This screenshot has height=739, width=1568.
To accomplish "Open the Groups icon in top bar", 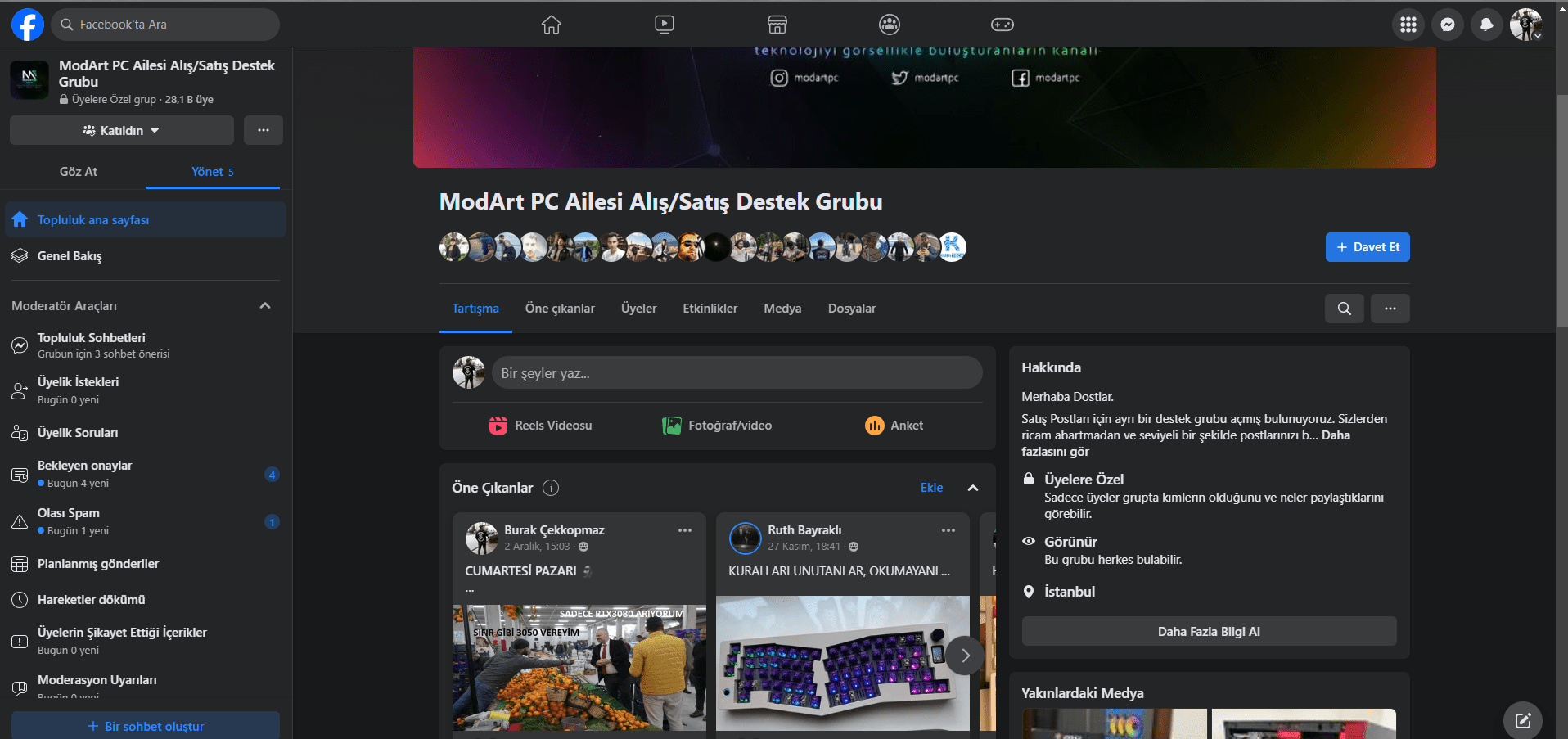I will tap(890, 25).
